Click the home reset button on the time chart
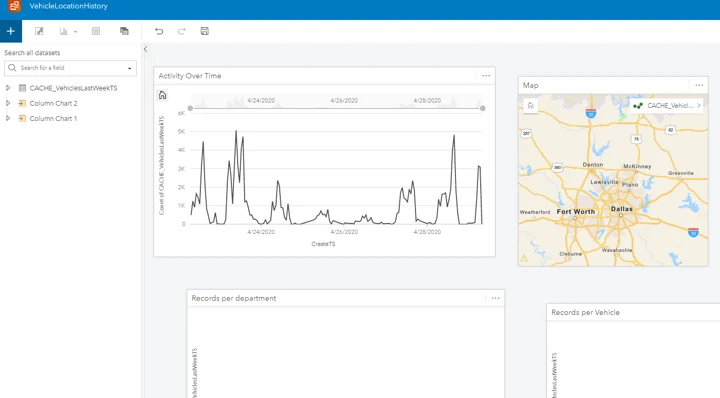Viewport: 720px width, 398px height. (x=163, y=95)
